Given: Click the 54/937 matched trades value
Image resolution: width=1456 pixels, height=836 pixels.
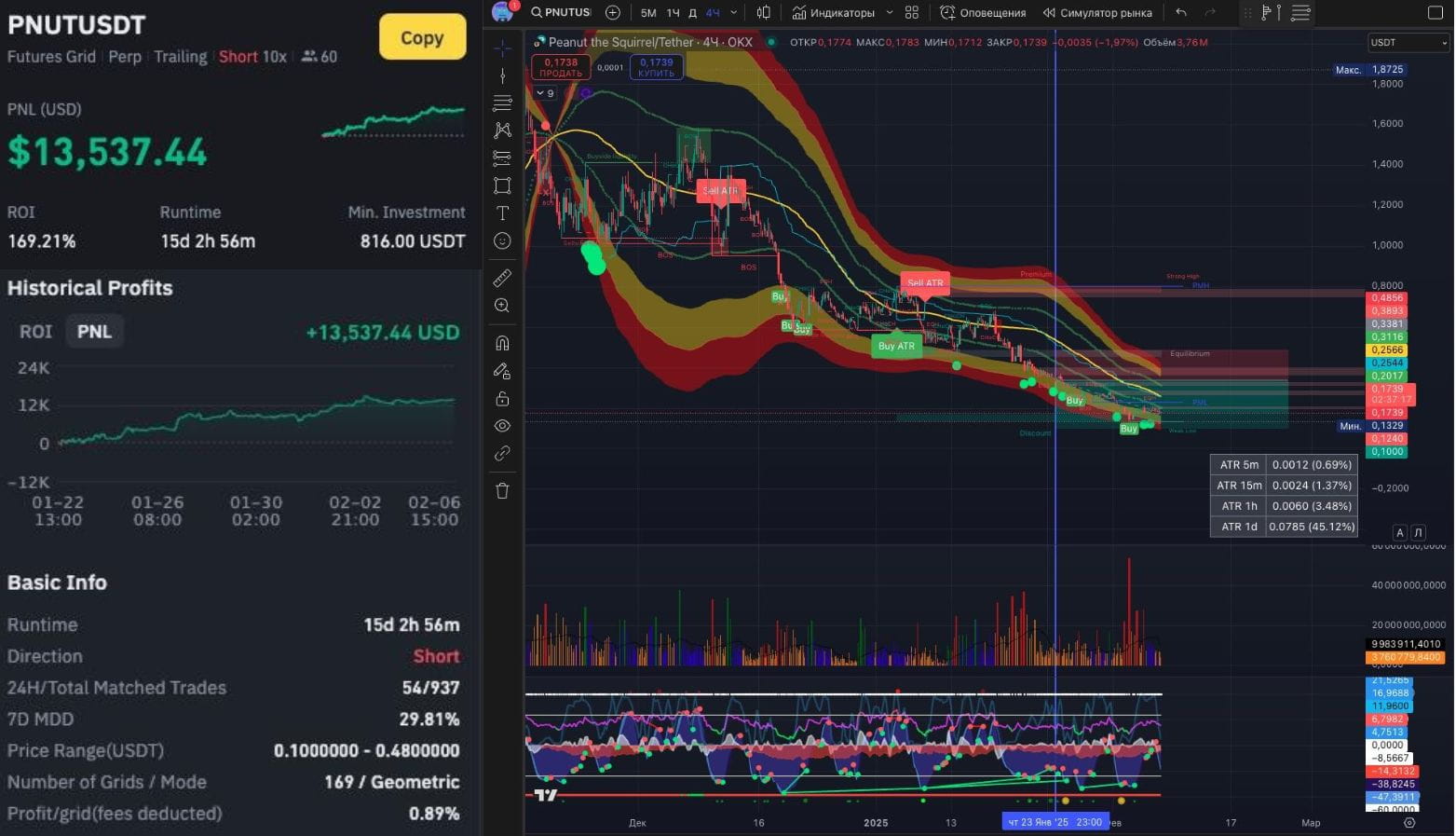Looking at the screenshot, I should (430, 688).
